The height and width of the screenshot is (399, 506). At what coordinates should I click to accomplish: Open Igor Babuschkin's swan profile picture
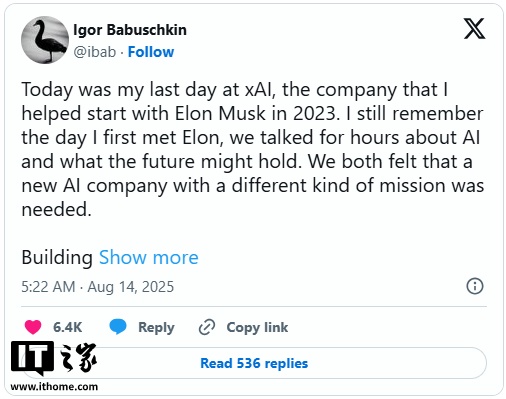point(45,40)
